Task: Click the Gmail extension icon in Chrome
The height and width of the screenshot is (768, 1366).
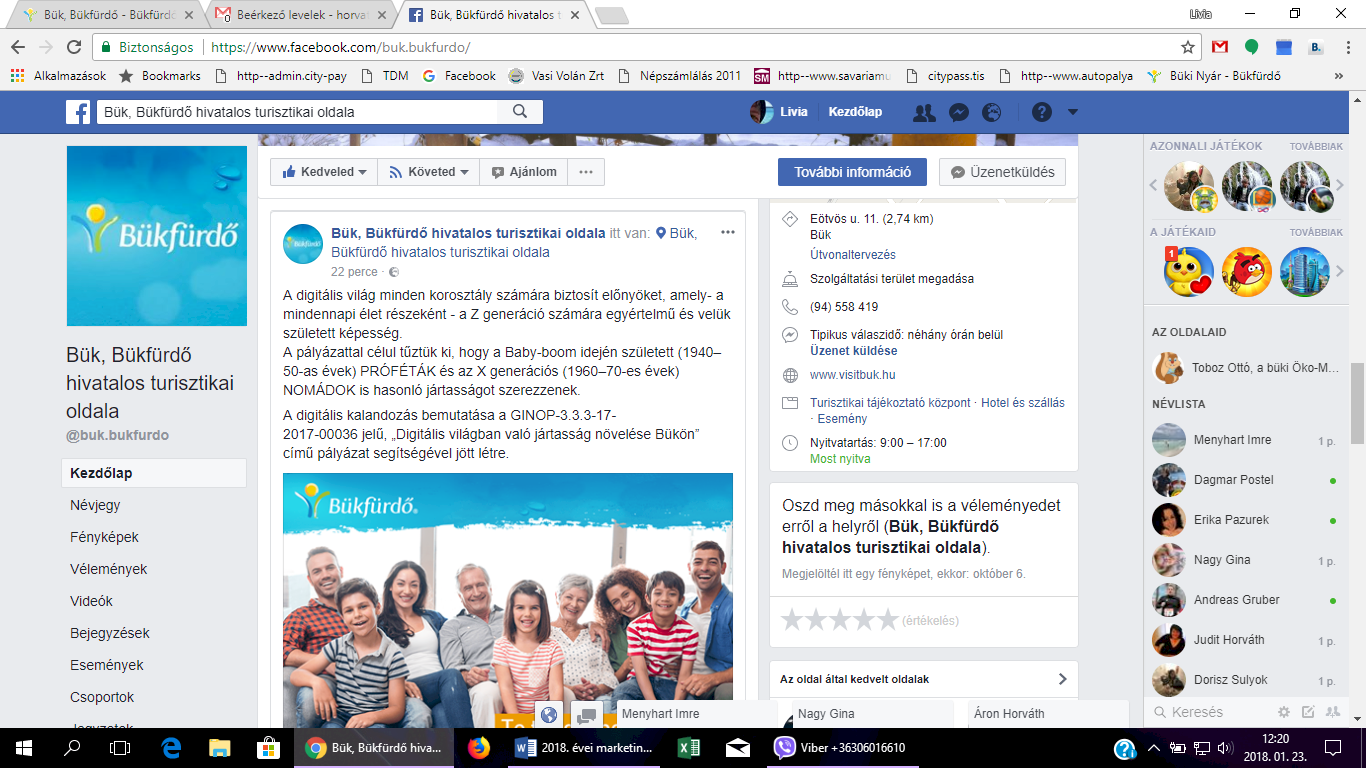Action: (x=1219, y=47)
